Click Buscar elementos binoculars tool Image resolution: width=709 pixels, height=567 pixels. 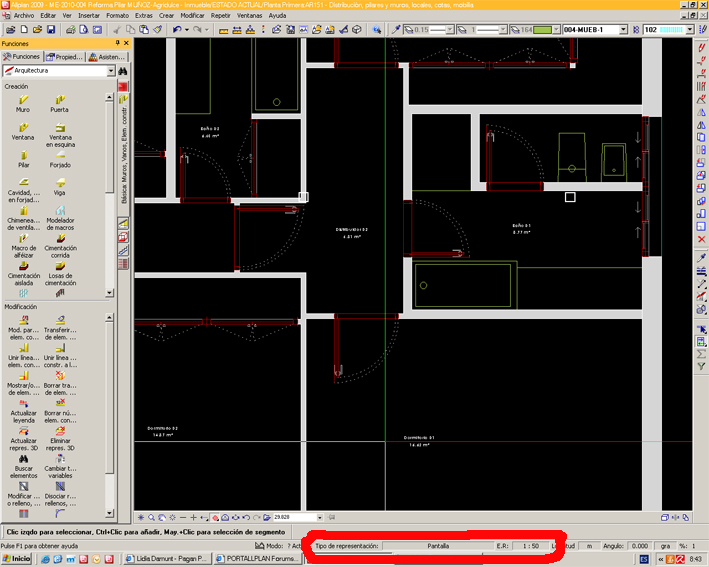tap(24, 466)
